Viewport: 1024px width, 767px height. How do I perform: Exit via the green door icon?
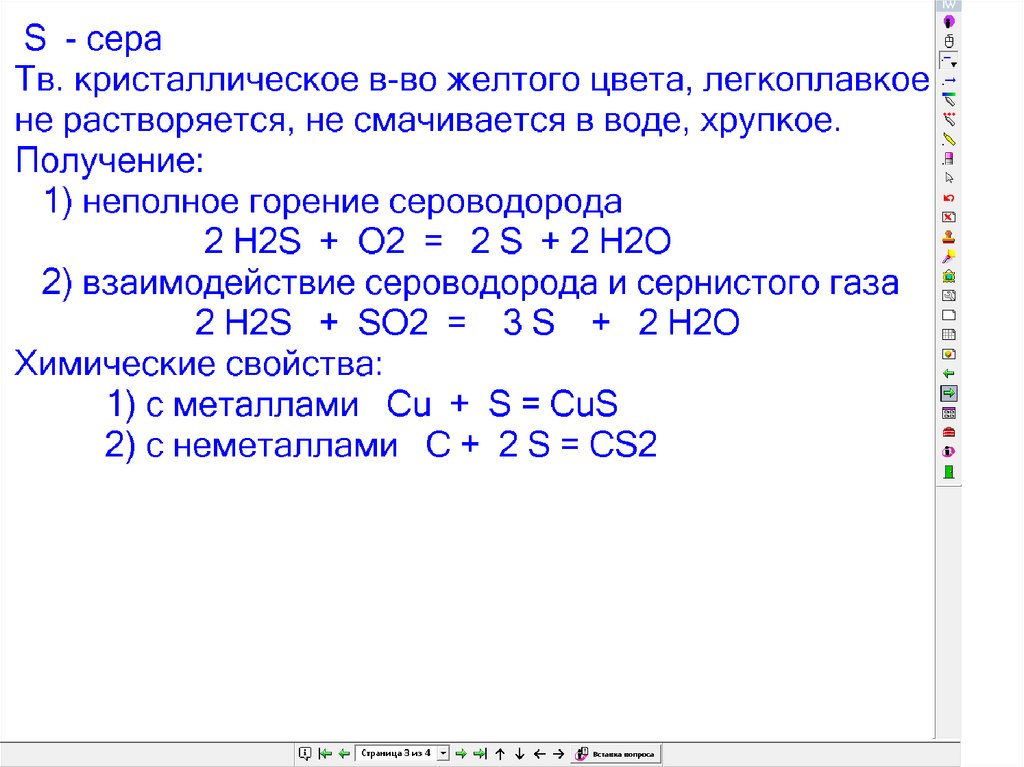click(x=949, y=472)
